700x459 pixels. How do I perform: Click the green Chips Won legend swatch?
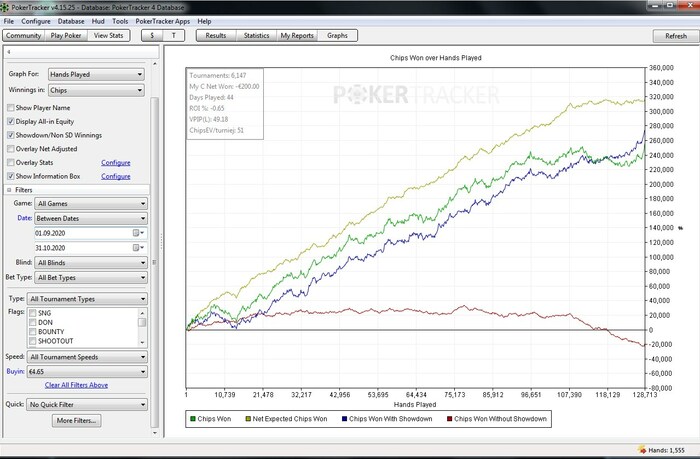click(x=193, y=419)
